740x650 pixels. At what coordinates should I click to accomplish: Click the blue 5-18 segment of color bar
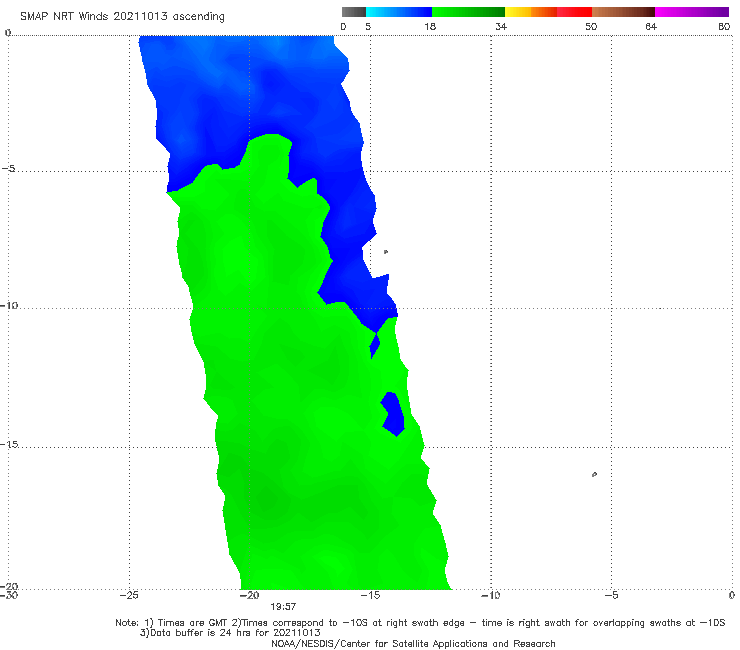click(399, 12)
